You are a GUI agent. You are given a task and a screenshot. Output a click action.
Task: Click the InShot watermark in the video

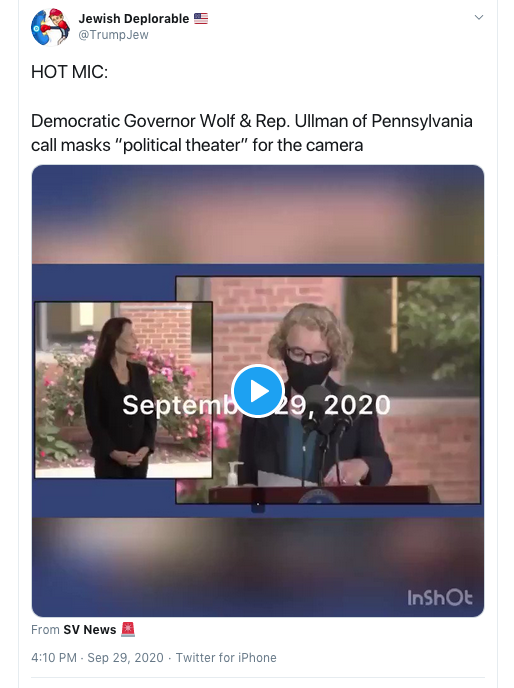point(440,598)
